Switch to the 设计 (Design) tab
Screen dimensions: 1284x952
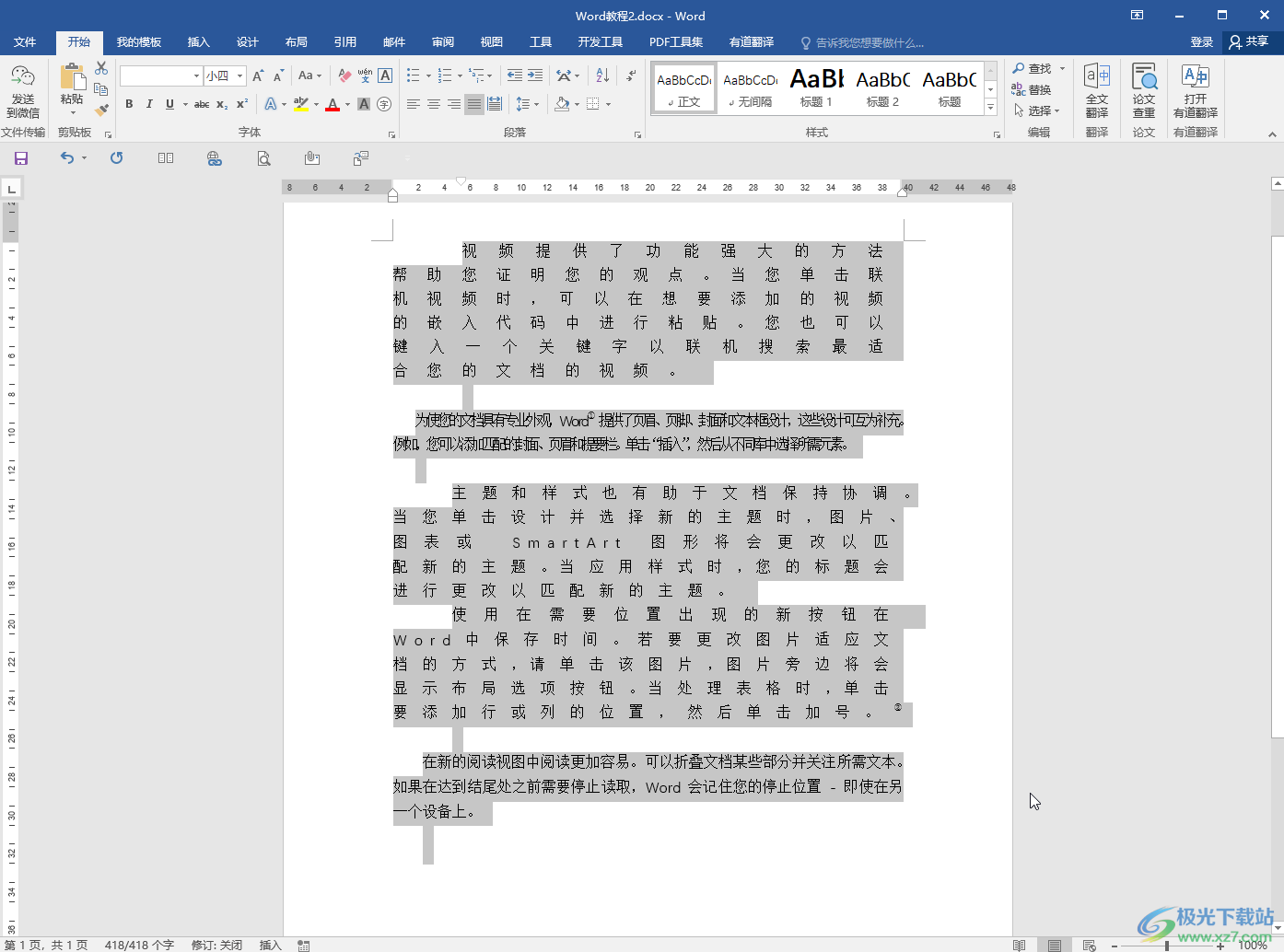[x=247, y=42]
